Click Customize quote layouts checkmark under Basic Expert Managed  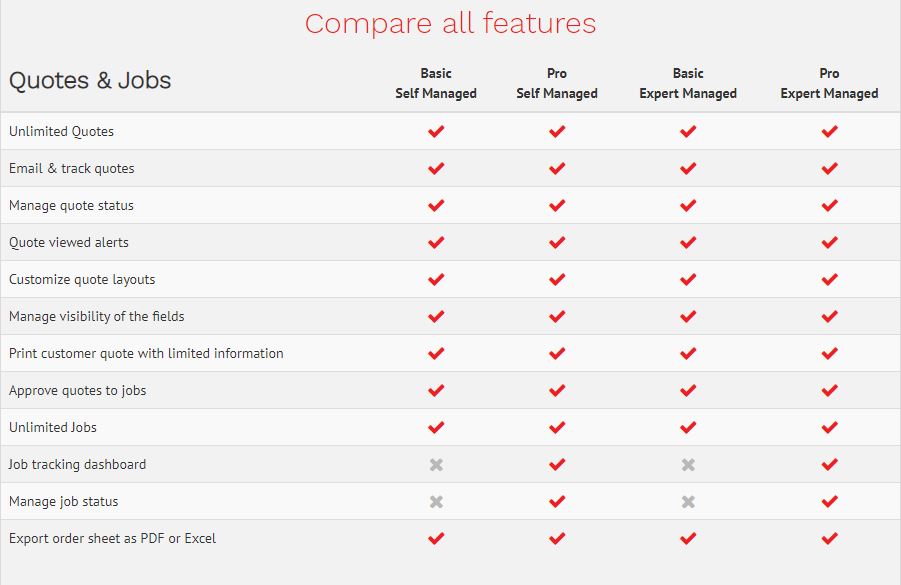click(x=688, y=279)
